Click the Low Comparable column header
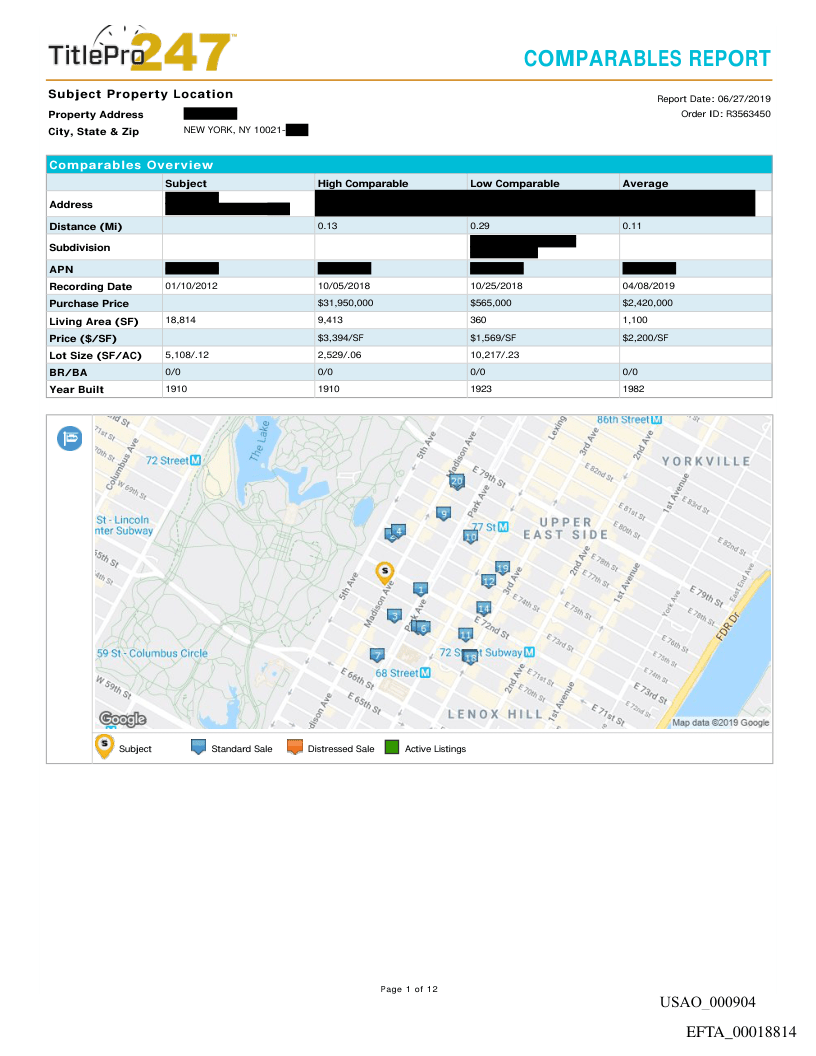The height and width of the screenshot is (1056, 816). (x=514, y=184)
